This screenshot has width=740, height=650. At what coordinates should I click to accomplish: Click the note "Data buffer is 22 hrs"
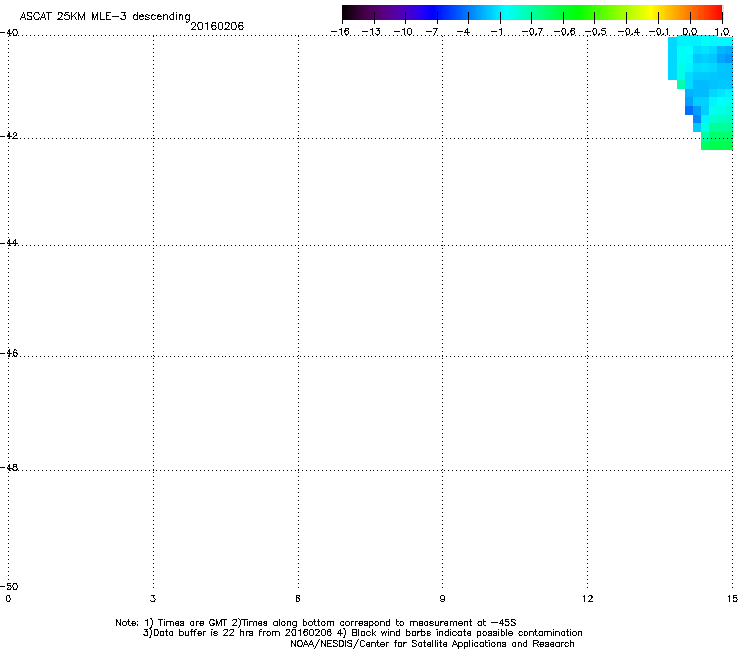click(199, 633)
